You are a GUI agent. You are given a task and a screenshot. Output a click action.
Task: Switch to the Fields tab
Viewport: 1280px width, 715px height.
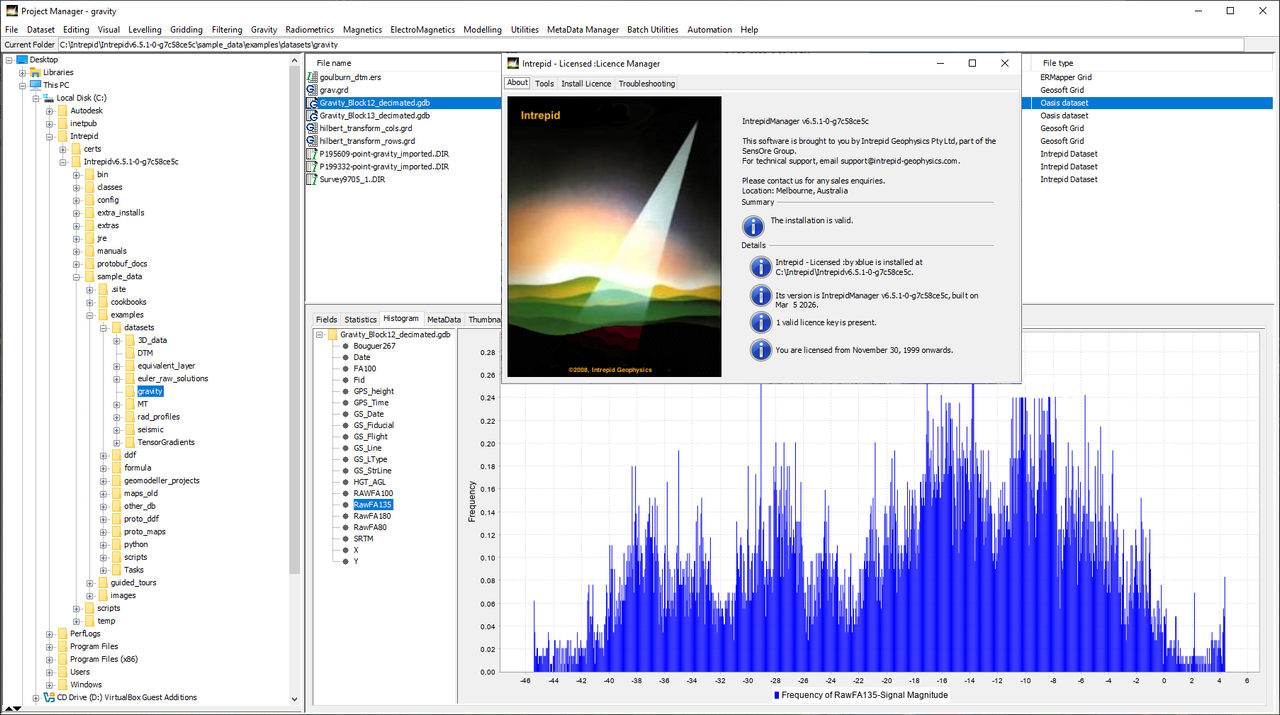click(x=327, y=319)
